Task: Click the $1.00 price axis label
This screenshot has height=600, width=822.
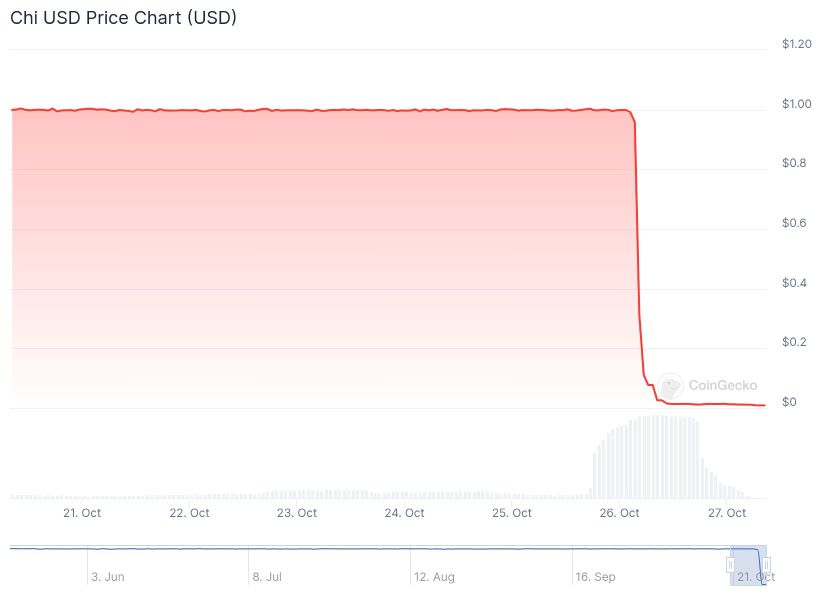Action: [798, 104]
